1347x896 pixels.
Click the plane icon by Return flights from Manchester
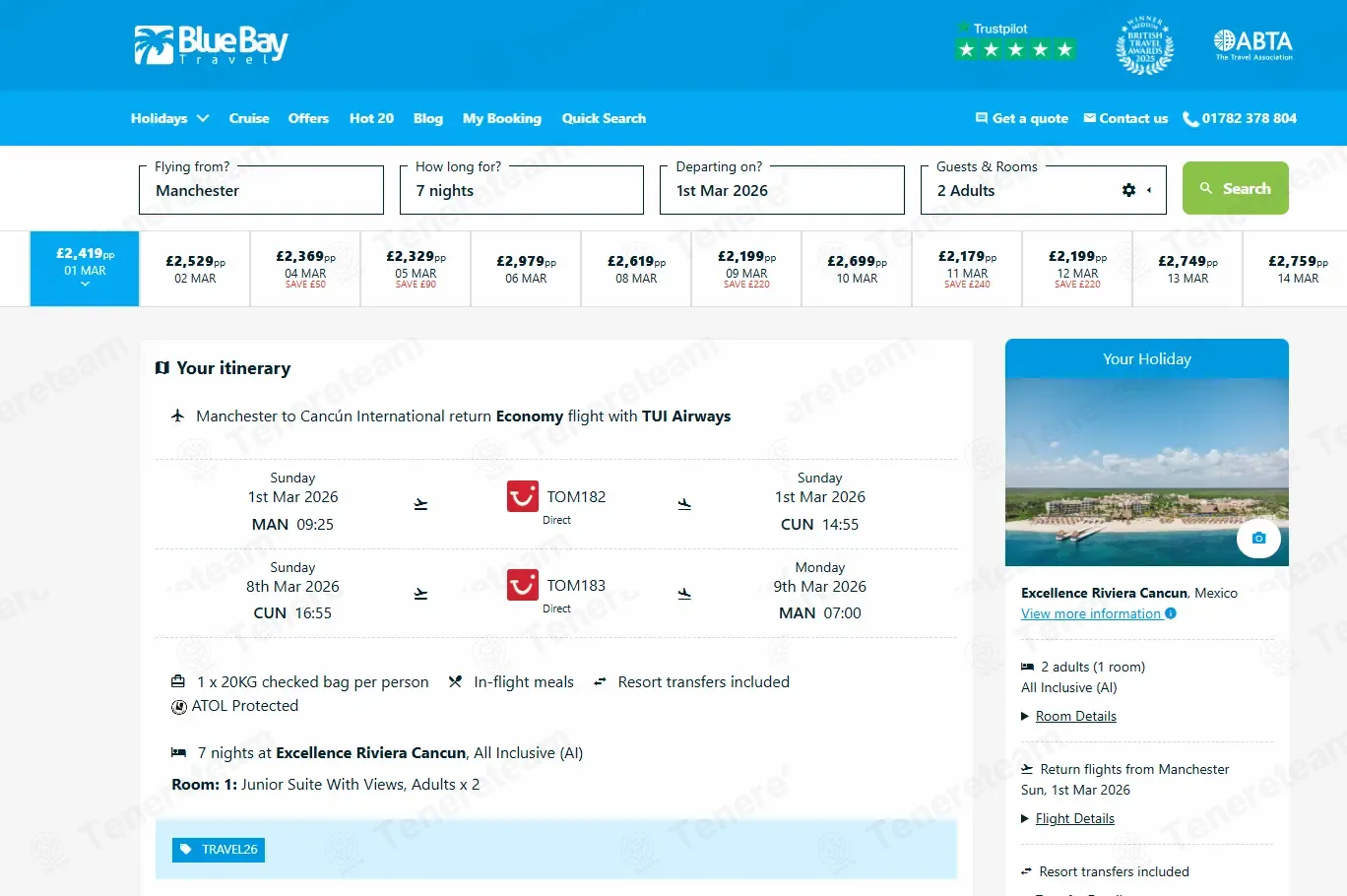[1027, 769]
